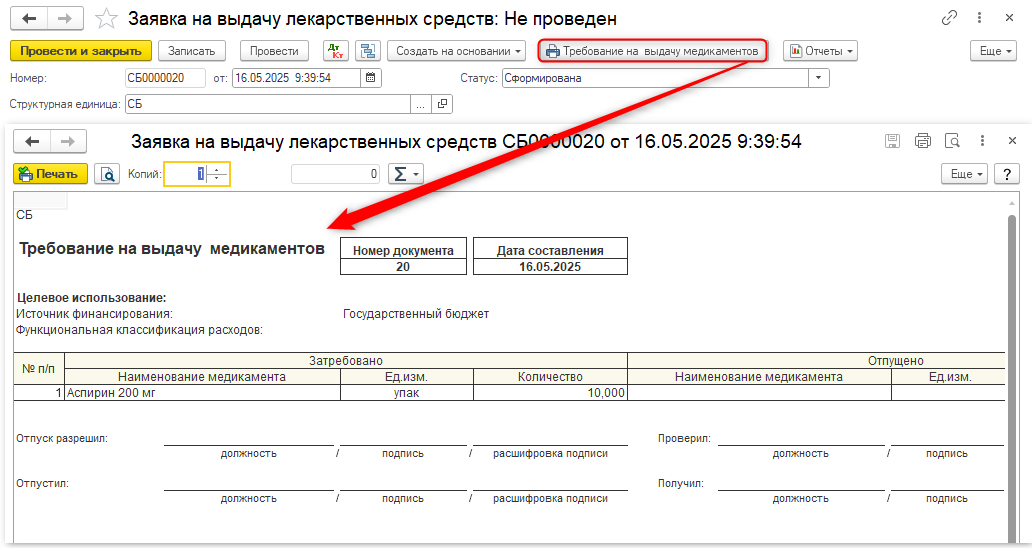
Task: Open the calendar picker for the date field
Action: click(x=371, y=78)
